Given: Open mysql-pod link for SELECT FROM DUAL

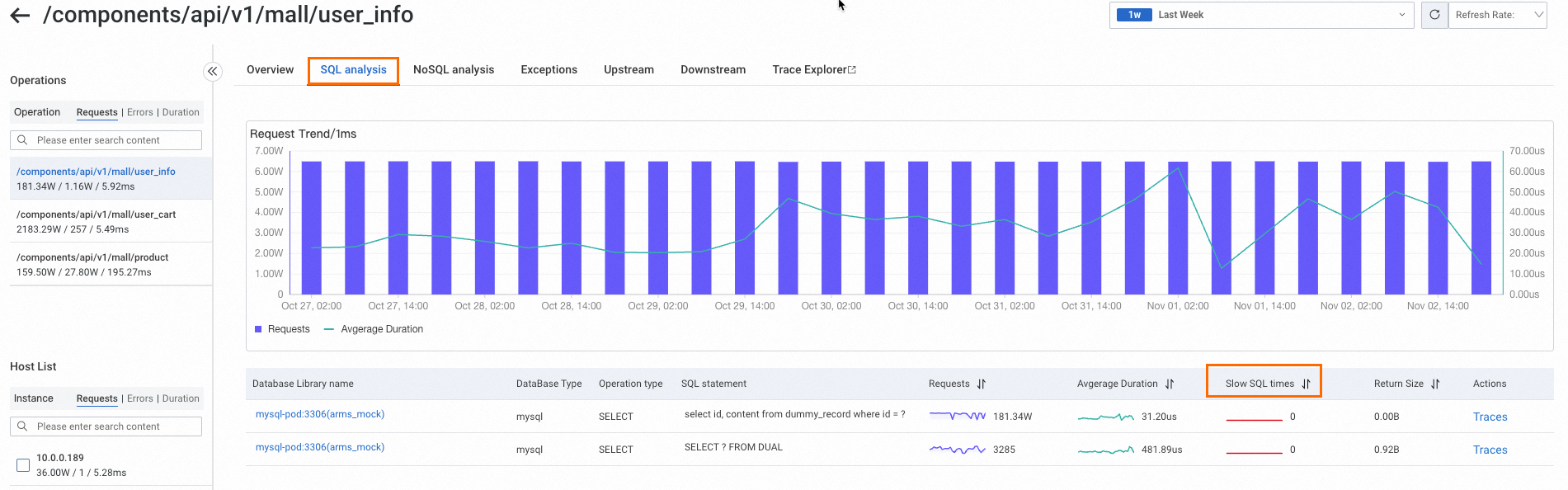Looking at the screenshot, I should click(x=320, y=447).
